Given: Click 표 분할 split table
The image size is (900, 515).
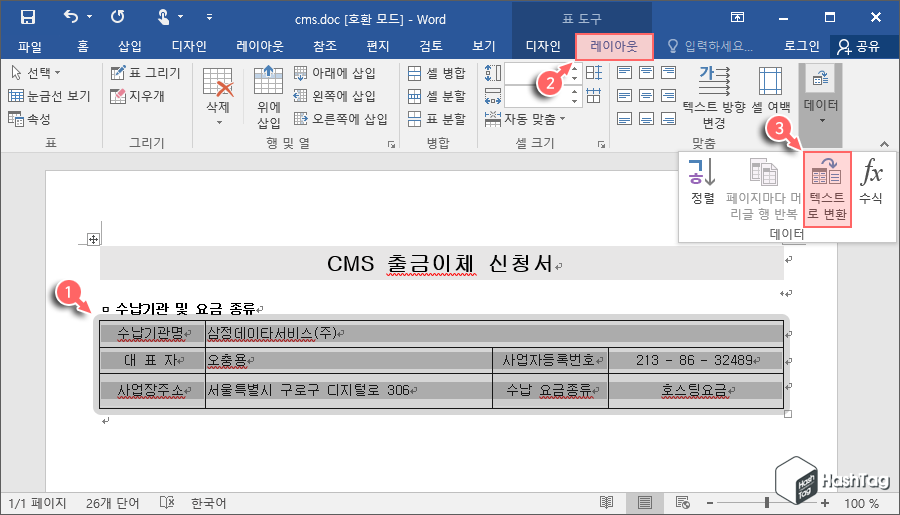Looking at the screenshot, I should pyautogui.click(x=437, y=119).
